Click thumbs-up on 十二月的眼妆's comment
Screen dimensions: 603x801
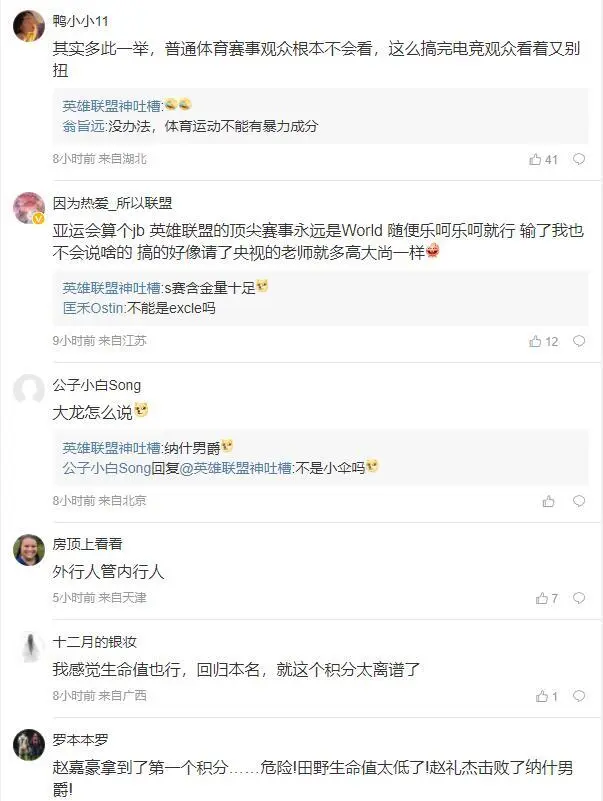(x=541, y=696)
